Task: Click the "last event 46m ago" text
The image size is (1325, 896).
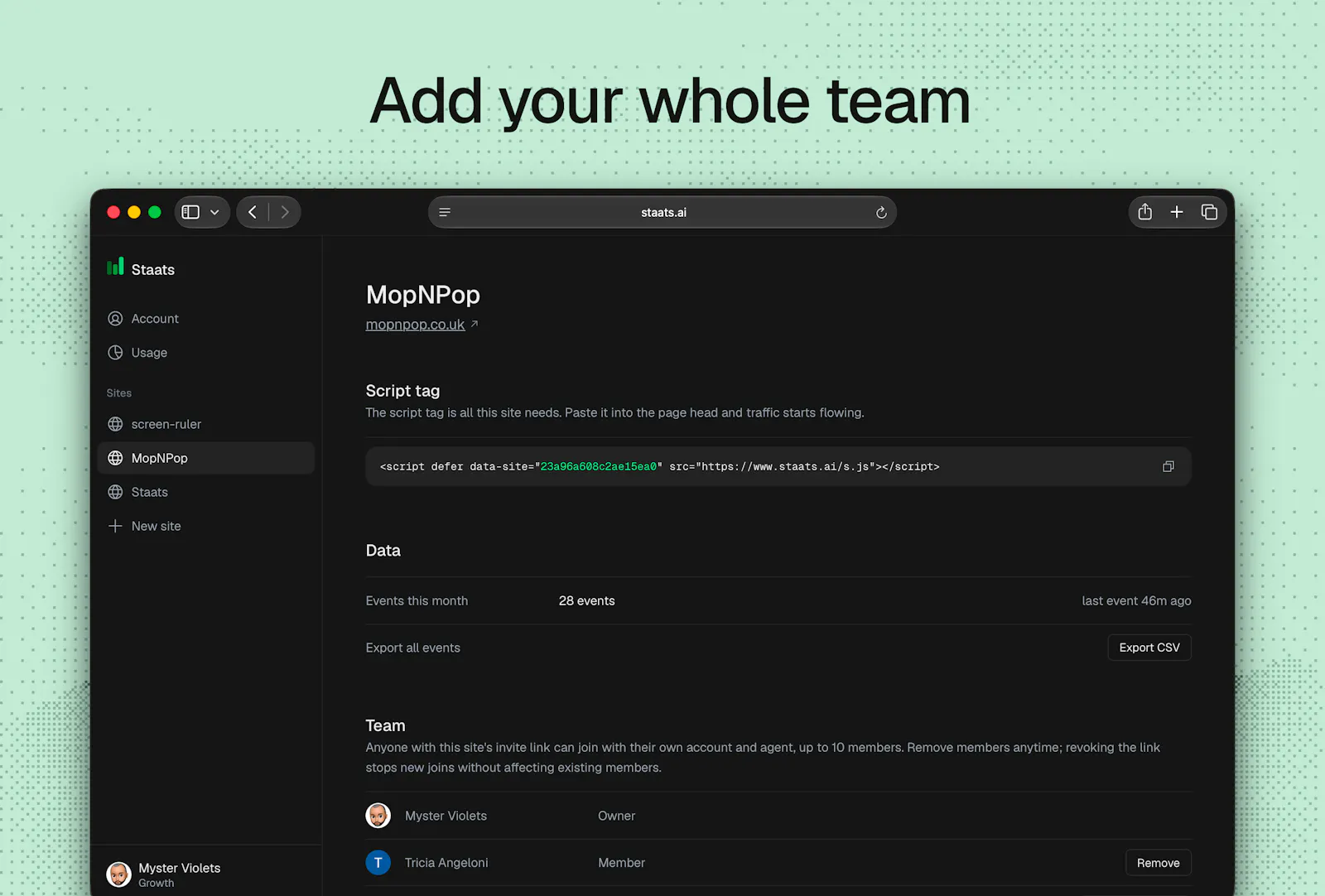Action: point(1136,601)
